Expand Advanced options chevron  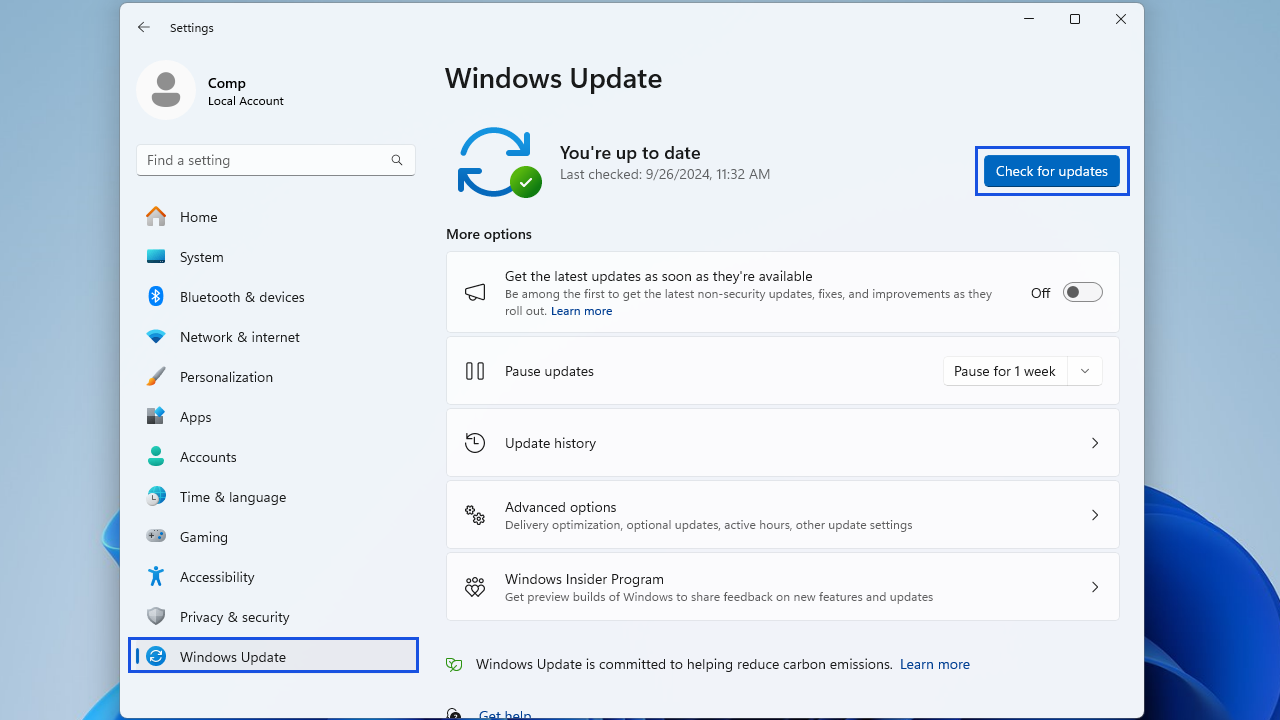1095,515
